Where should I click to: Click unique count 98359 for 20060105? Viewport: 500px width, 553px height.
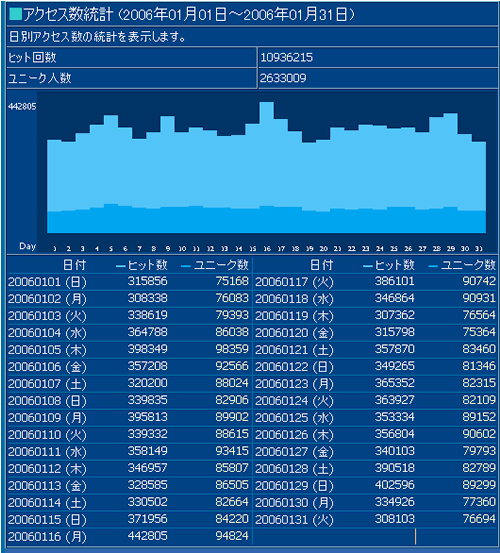[232, 349]
